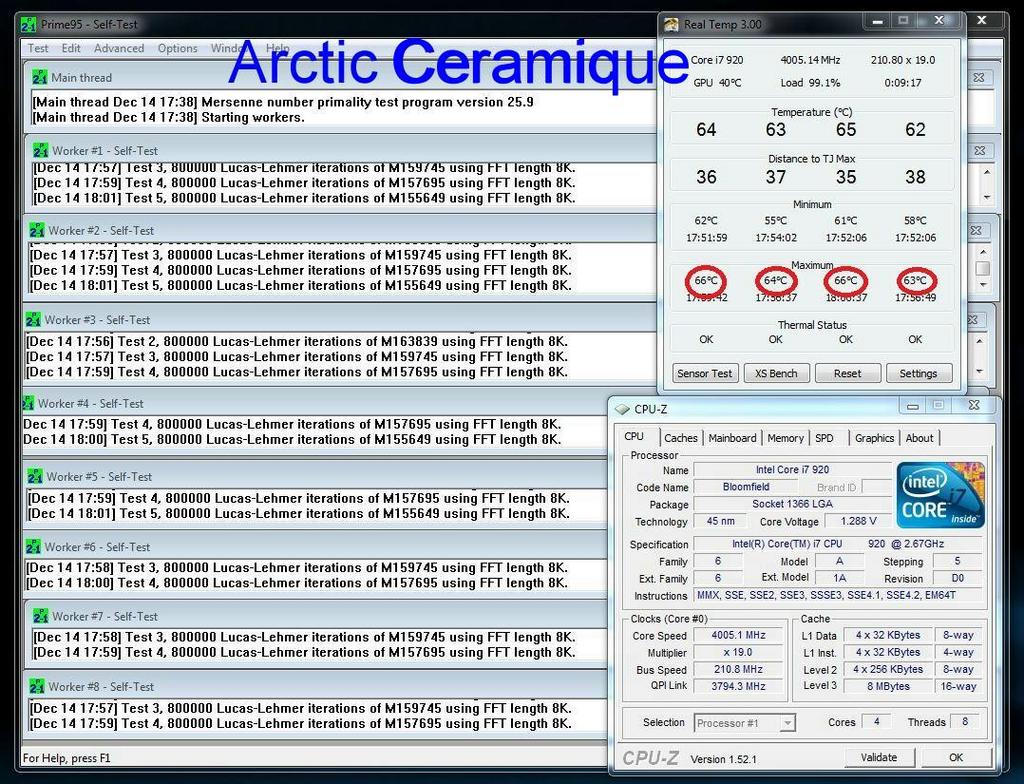Viewport: 1024px width, 784px height.
Task: Click Worker #1 scrollbar down arrow
Action: 987,197
